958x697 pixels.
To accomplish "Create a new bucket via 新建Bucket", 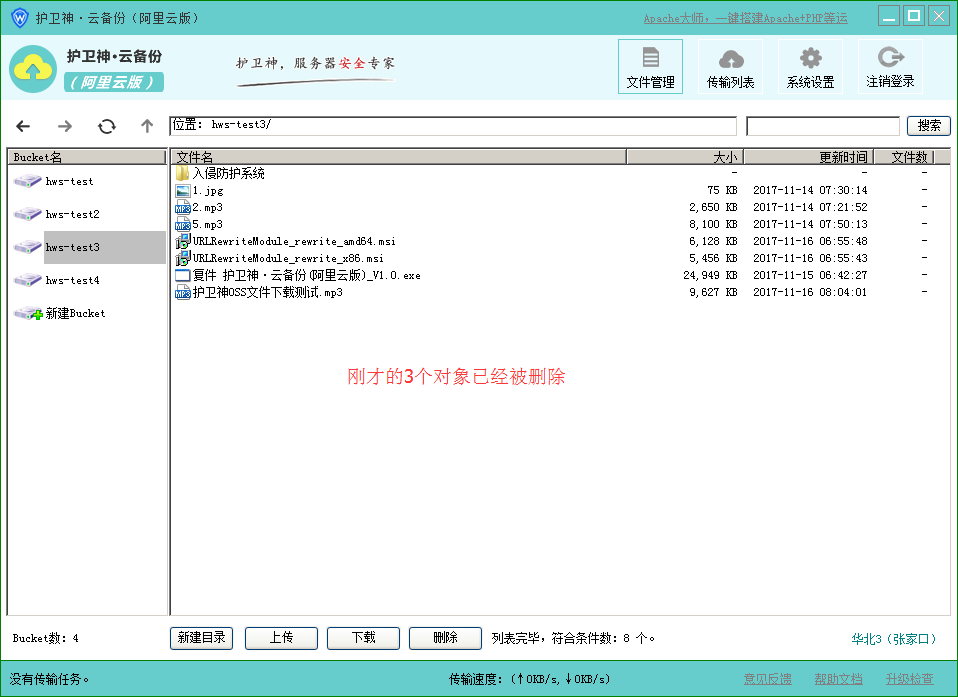I will click(75, 314).
